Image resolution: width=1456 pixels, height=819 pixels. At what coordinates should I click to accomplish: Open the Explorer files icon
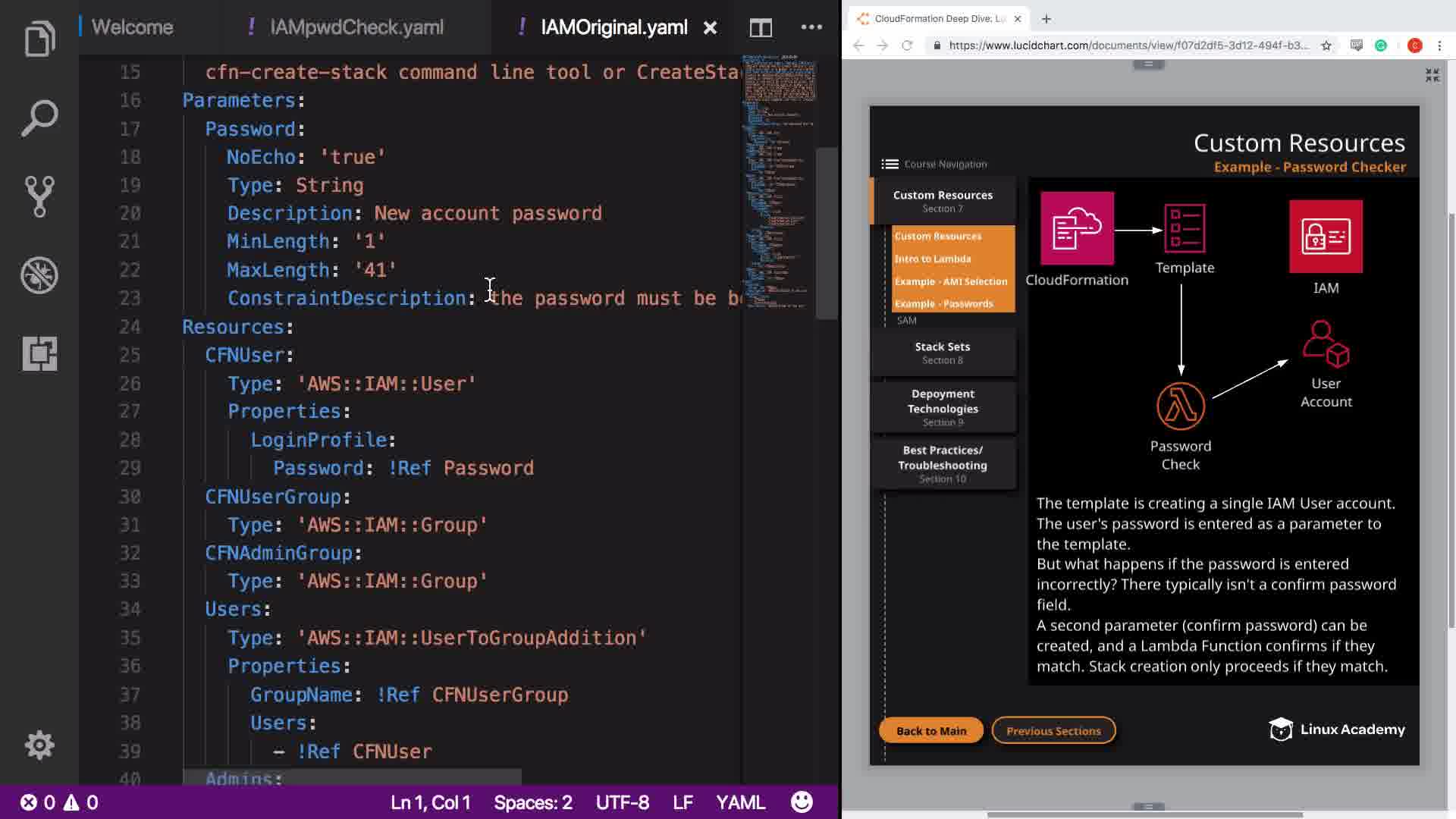(x=39, y=39)
